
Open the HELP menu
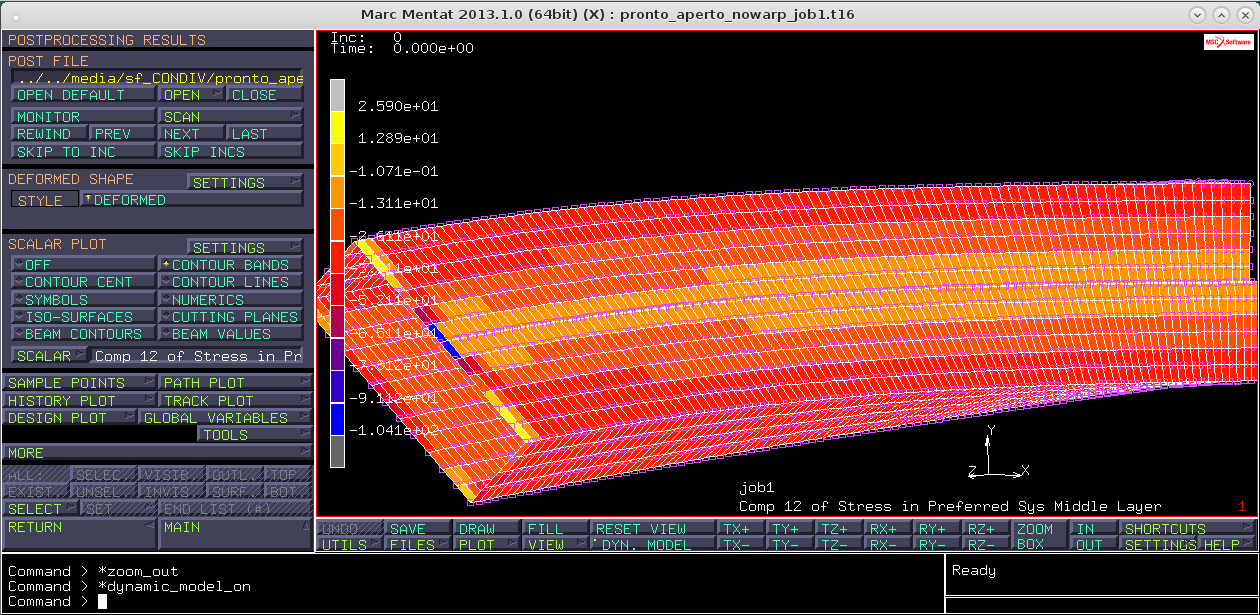1226,545
